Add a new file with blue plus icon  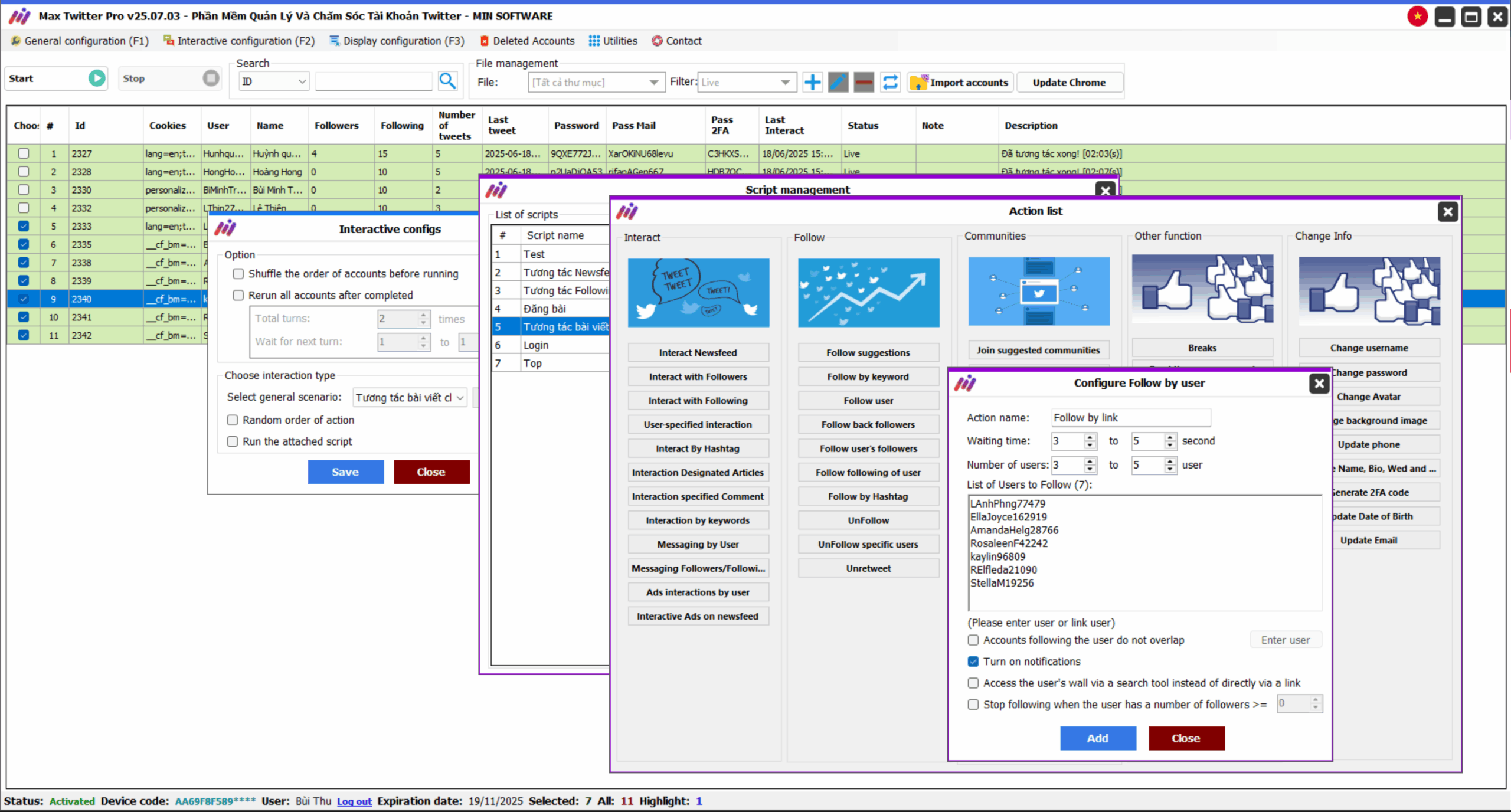813,82
